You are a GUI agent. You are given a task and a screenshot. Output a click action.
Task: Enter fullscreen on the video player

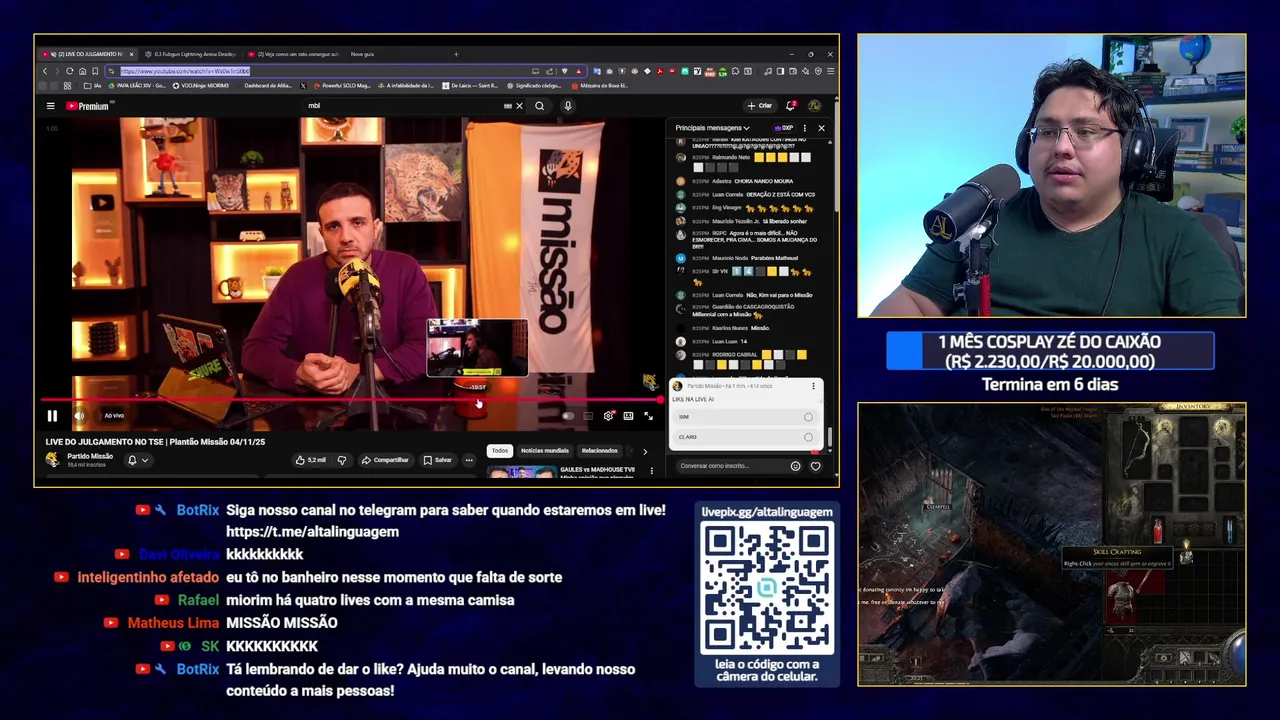pyautogui.click(x=648, y=416)
